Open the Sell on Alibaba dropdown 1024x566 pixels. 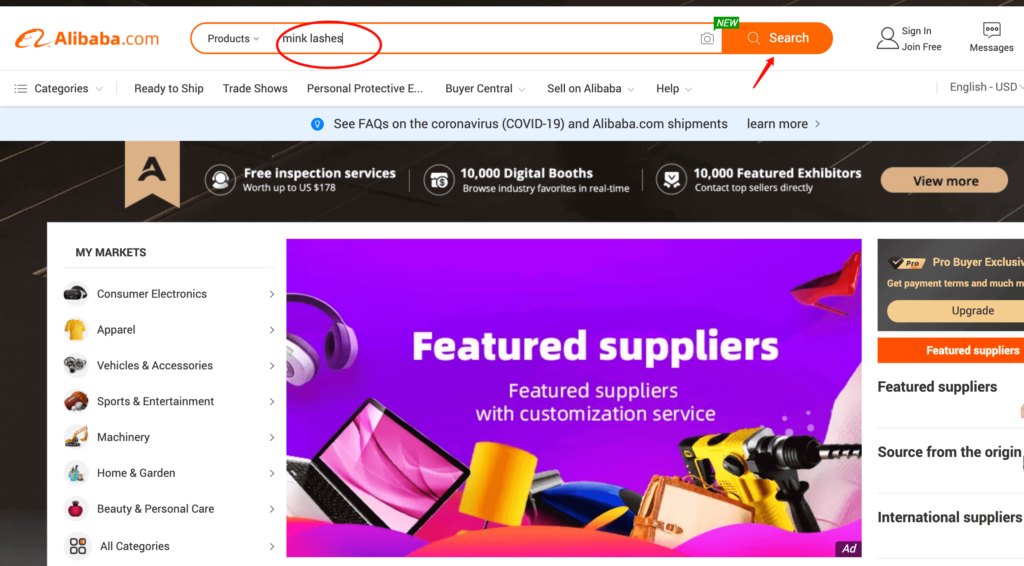click(590, 89)
